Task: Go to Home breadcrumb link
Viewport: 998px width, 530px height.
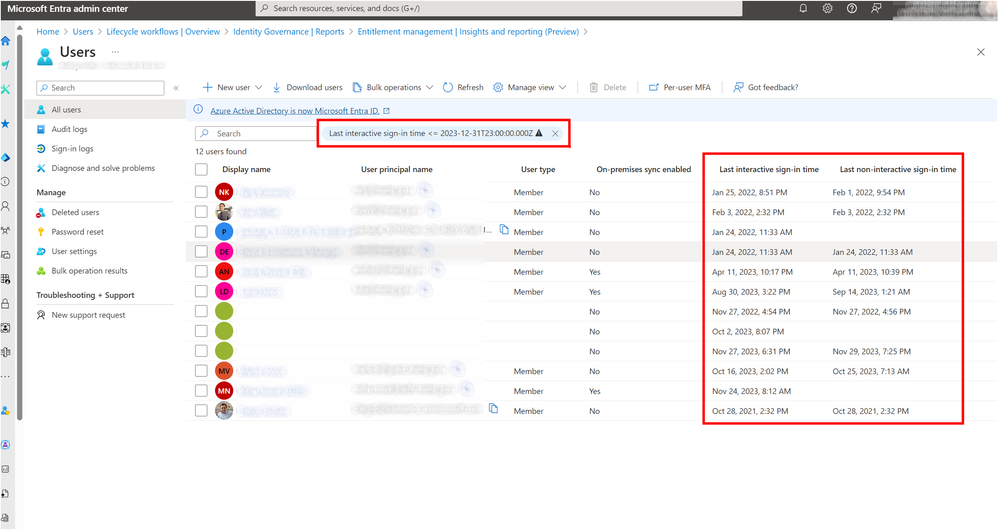Action: tap(48, 31)
